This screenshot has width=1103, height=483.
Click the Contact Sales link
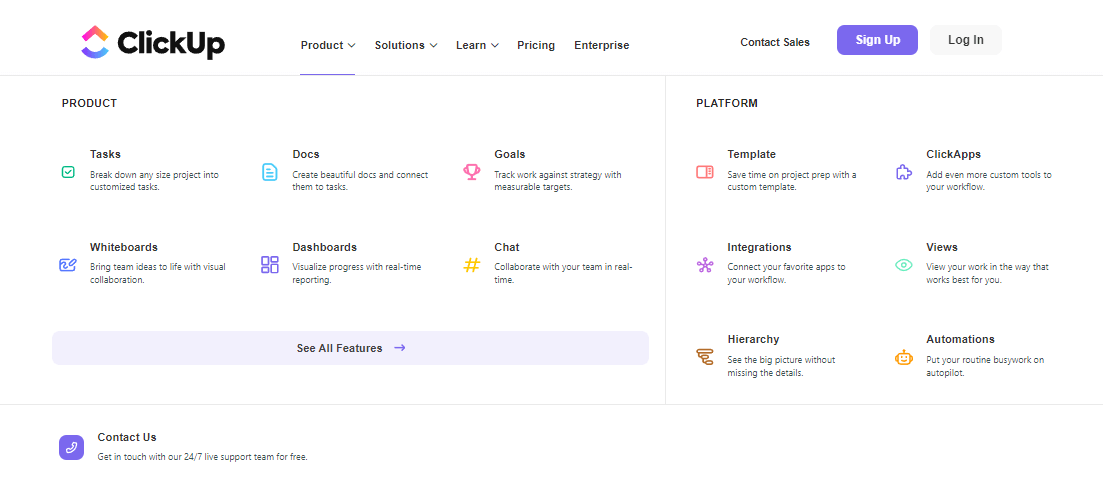coord(774,42)
